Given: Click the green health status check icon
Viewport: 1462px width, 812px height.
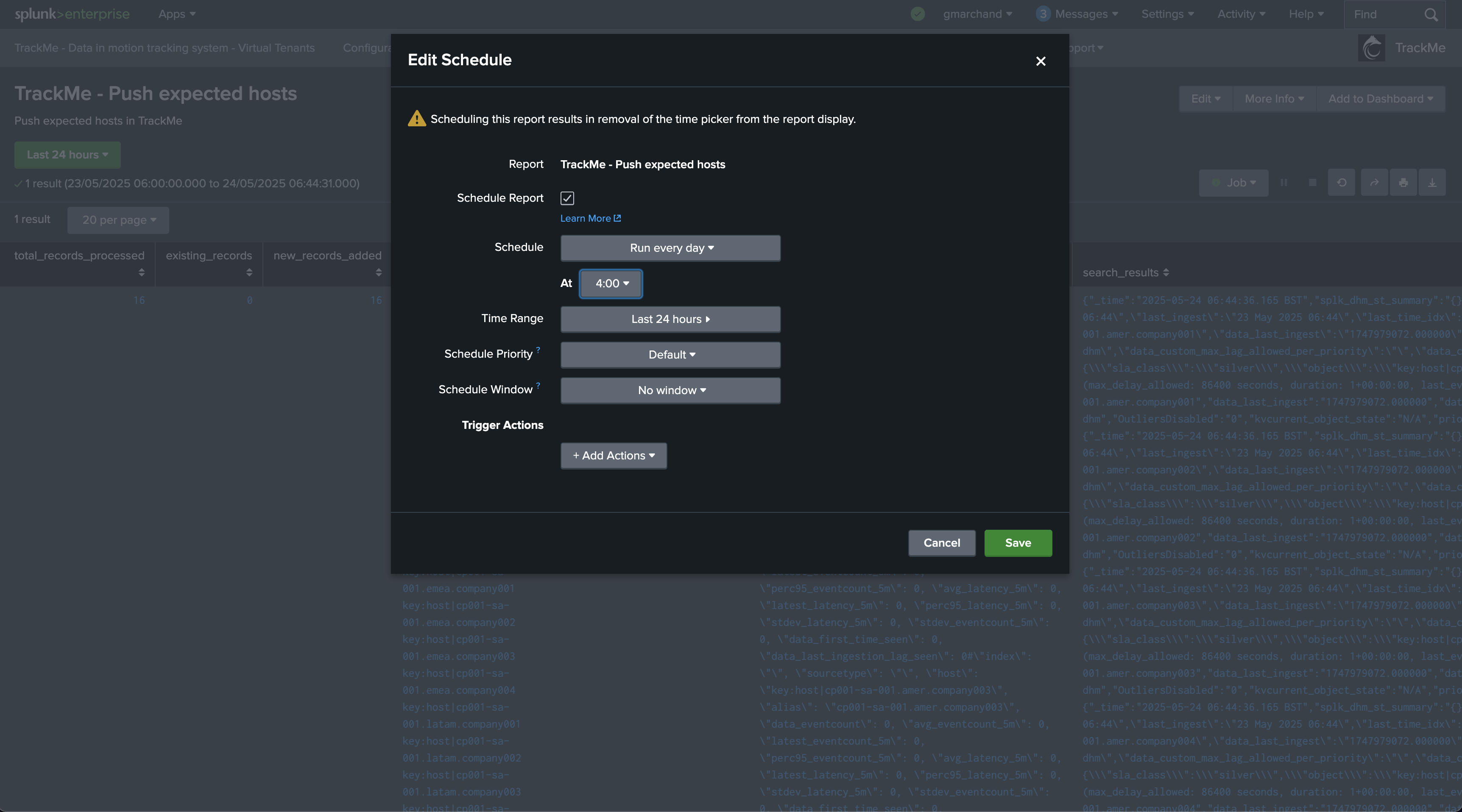Looking at the screenshot, I should [x=918, y=14].
